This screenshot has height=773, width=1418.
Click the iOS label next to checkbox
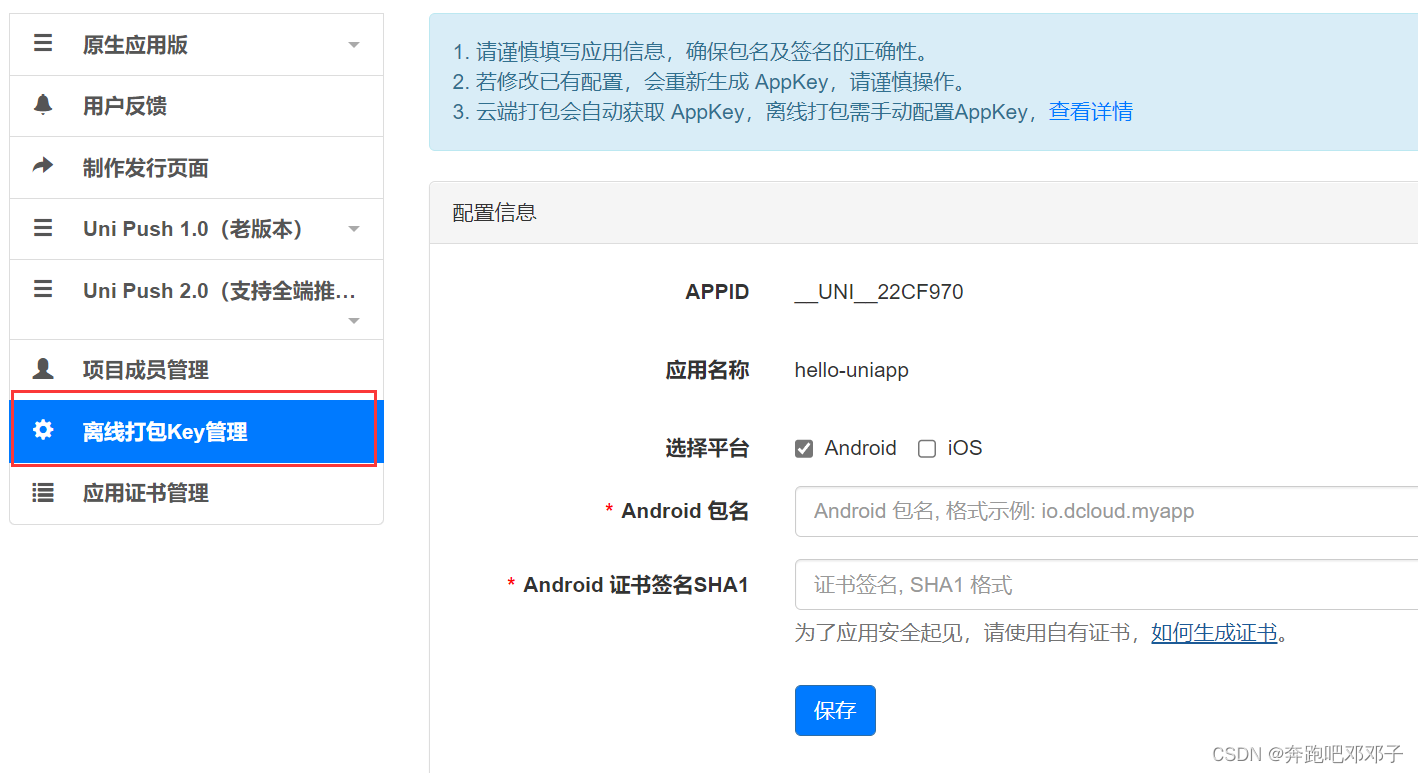(x=965, y=448)
